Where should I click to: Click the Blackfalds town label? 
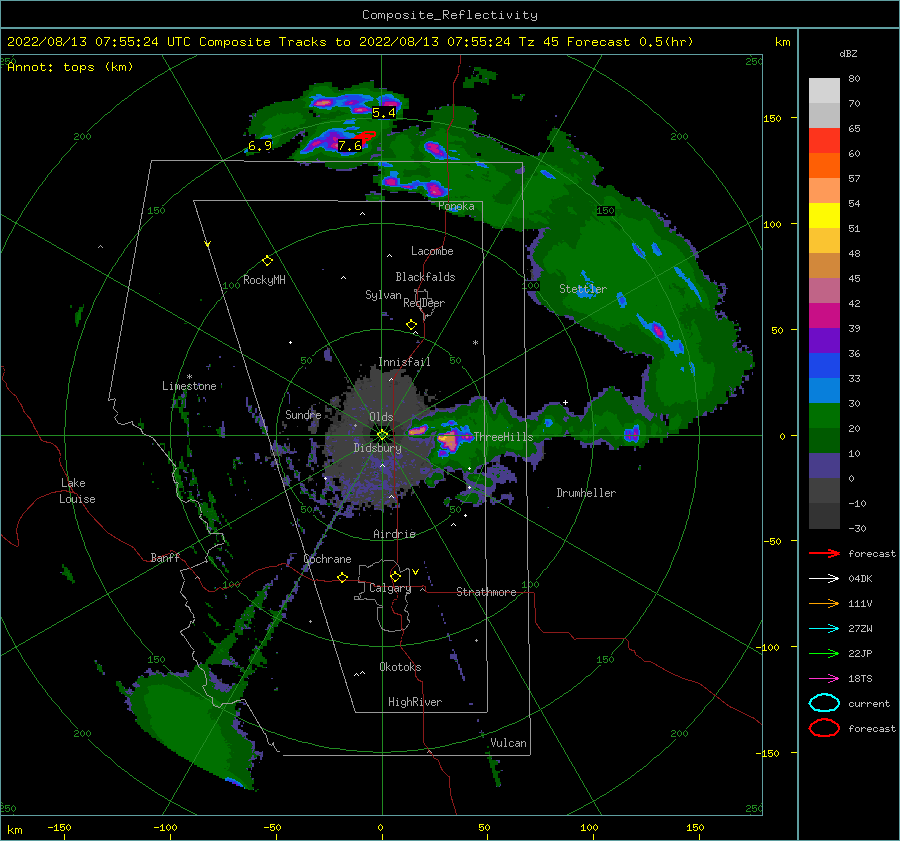(x=425, y=277)
